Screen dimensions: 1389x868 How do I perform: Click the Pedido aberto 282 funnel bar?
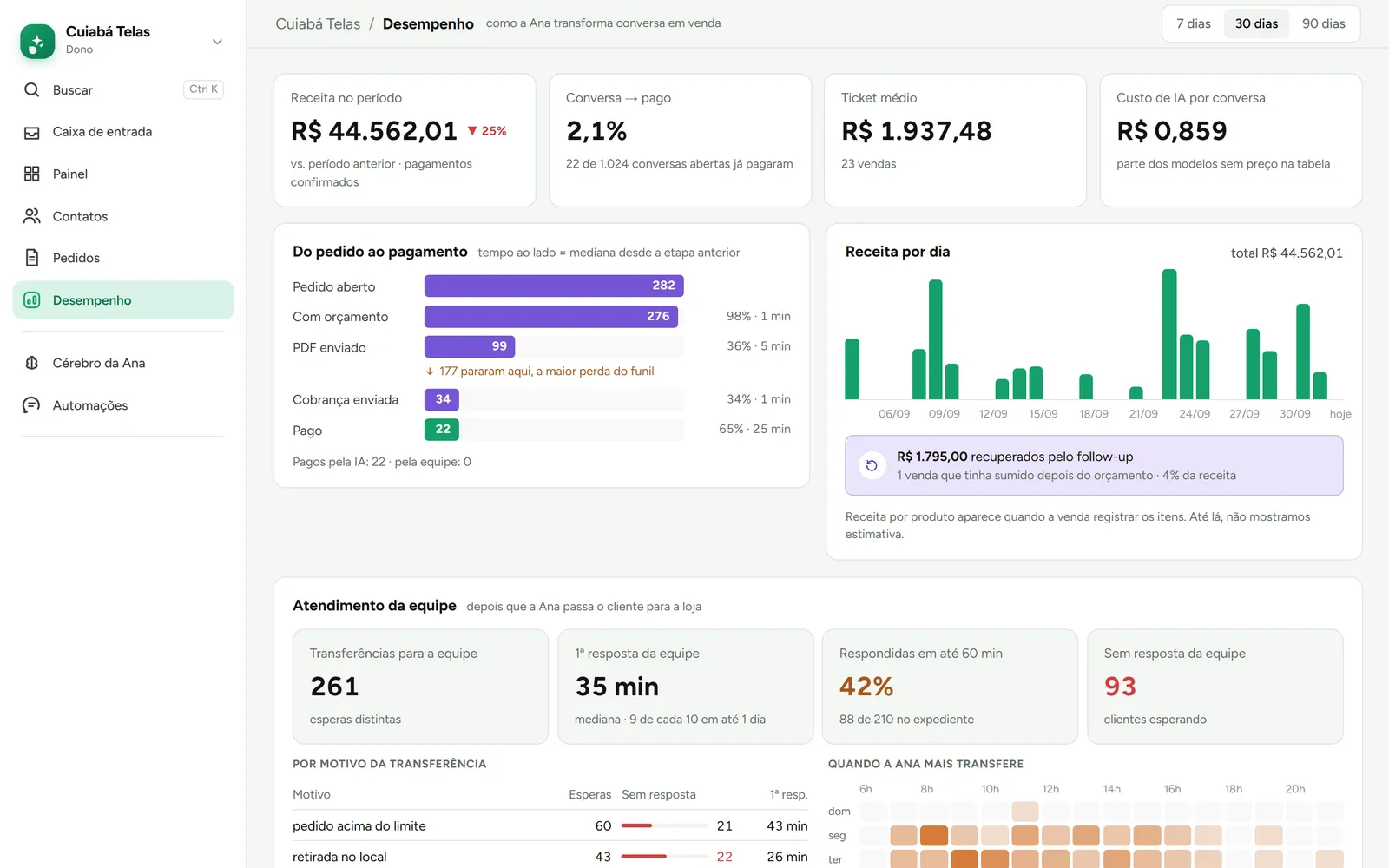coord(554,286)
